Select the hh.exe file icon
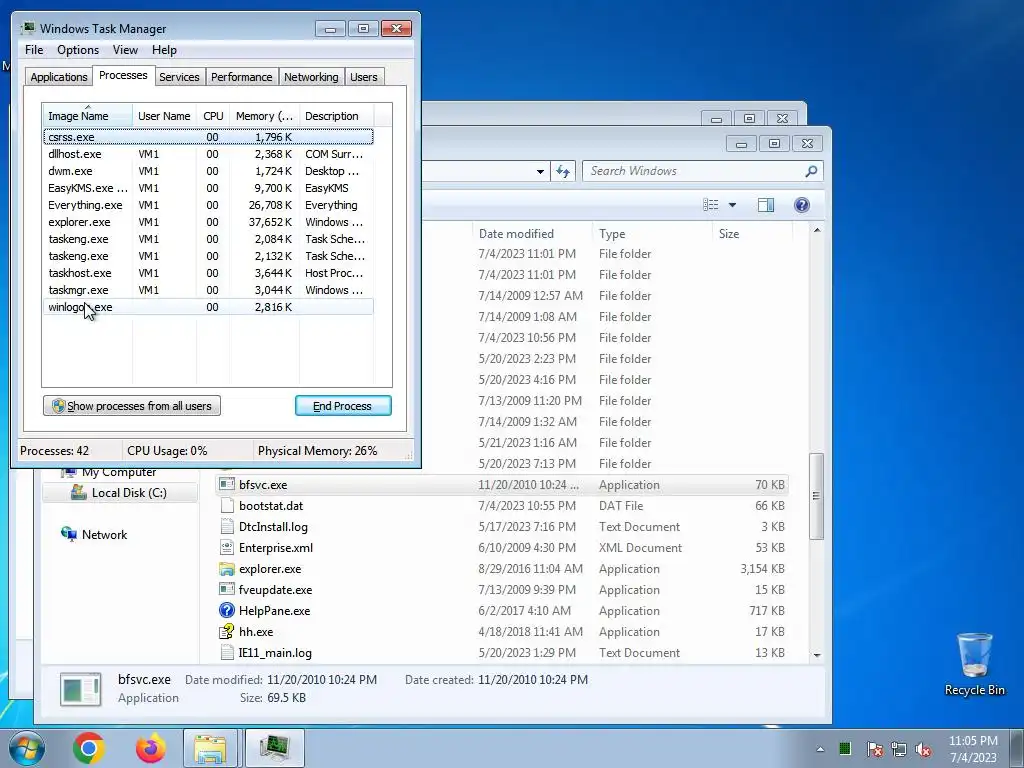 pyautogui.click(x=227, y=632)
